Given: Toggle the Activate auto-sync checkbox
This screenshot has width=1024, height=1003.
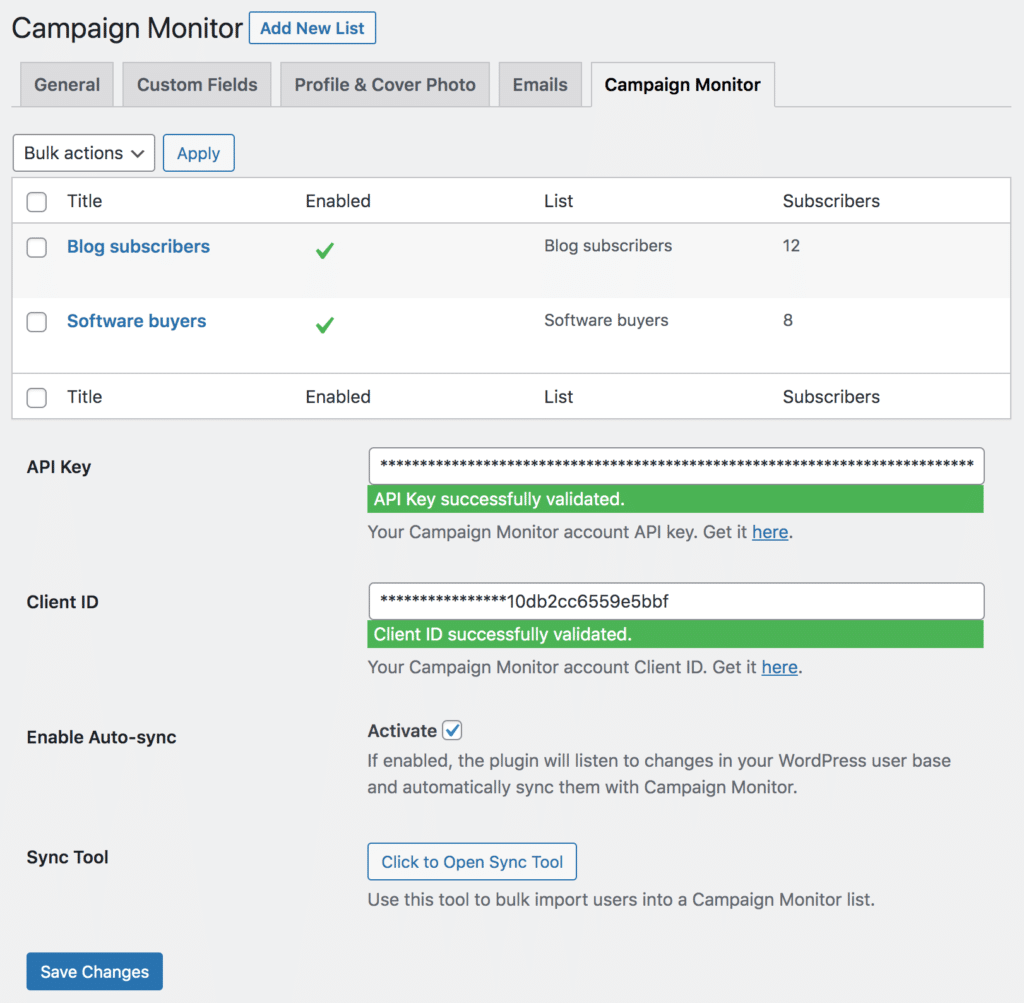Looking at the screenshot, I should pos(452,730).
